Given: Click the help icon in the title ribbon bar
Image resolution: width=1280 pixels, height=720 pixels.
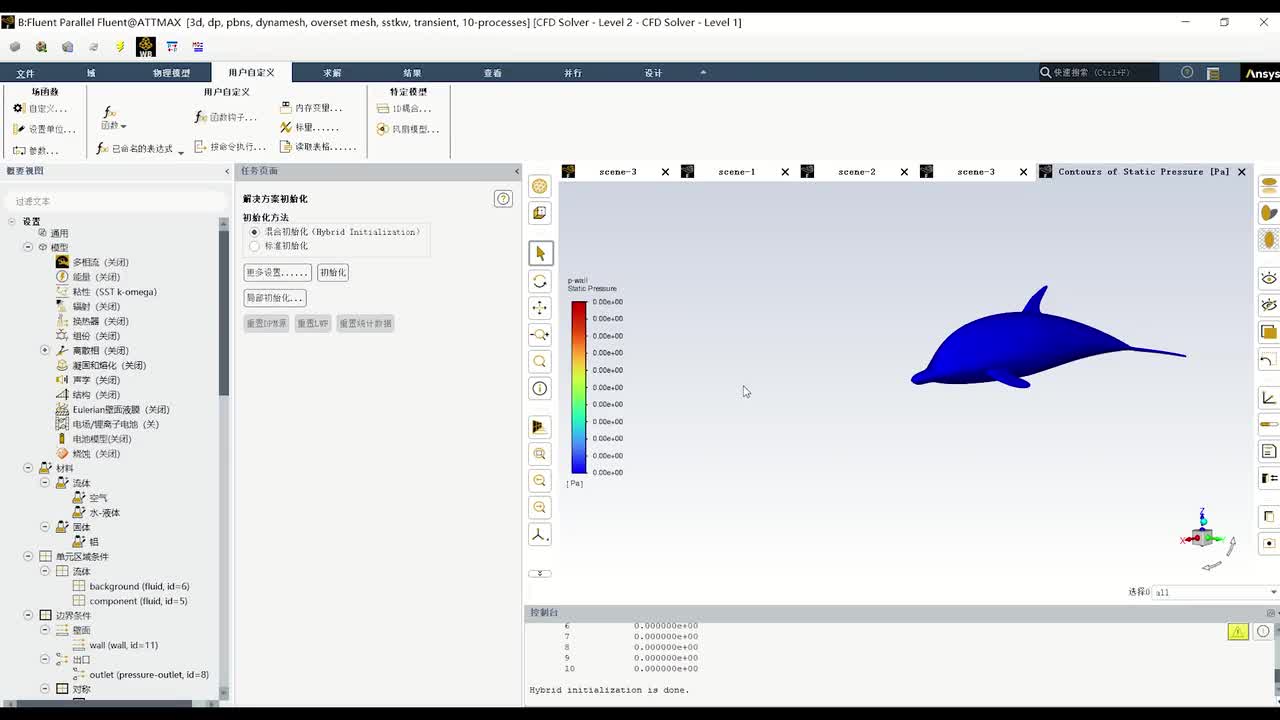Looking at the screenshot, I should pos(1187,73).
